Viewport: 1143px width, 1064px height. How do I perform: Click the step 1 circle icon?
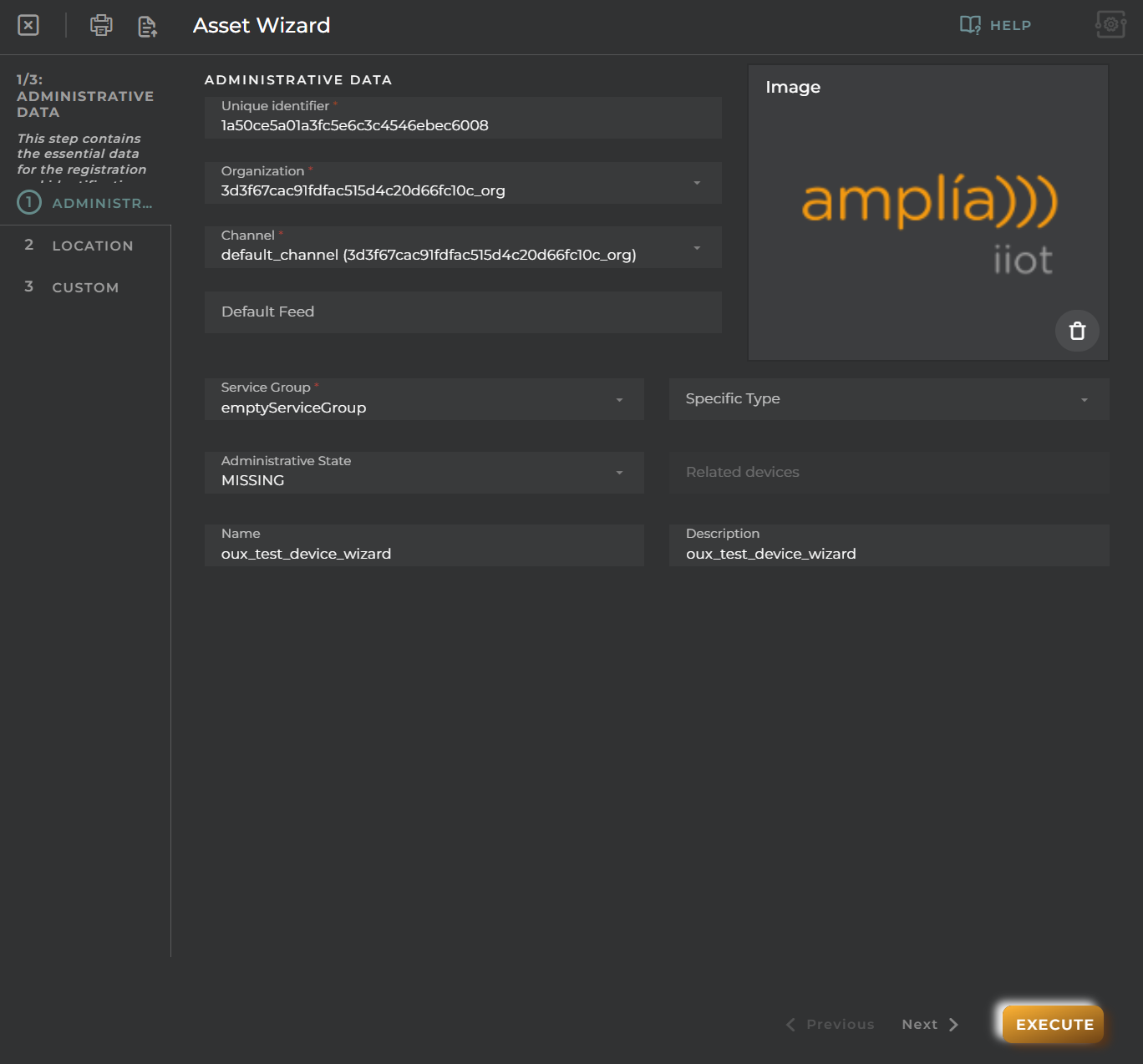tap(29, 202)
